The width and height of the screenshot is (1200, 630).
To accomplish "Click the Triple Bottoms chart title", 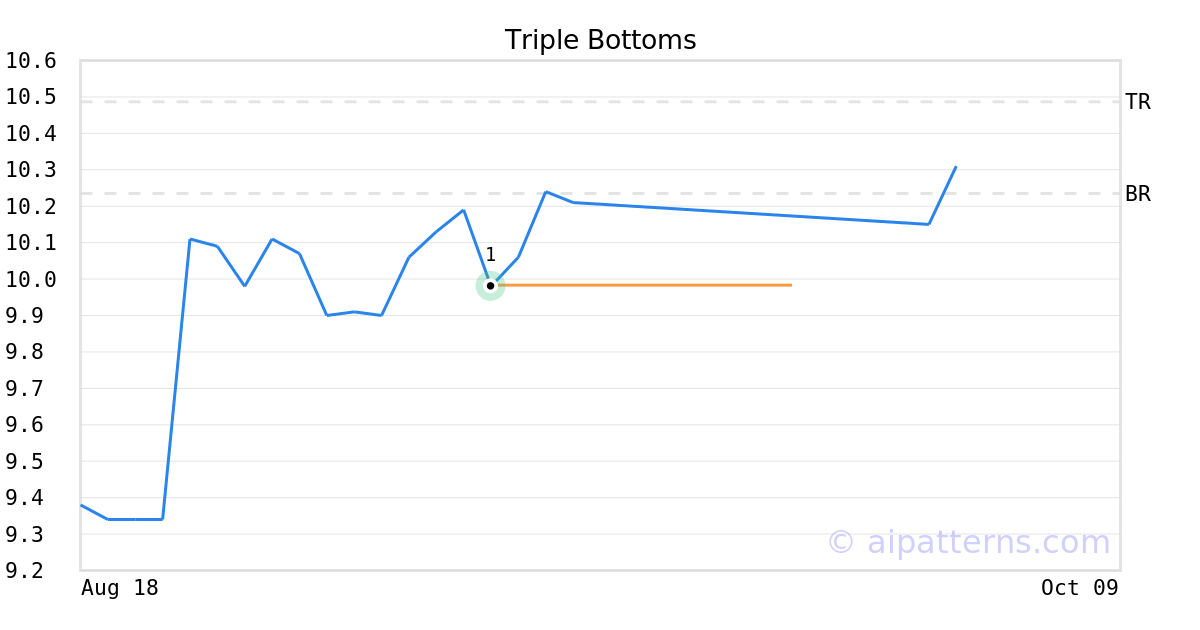I will [x=600, y=40].
